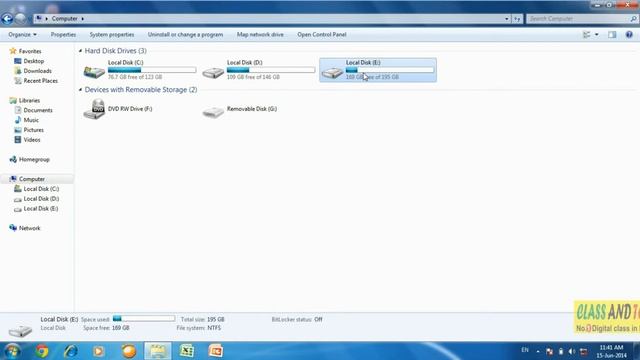Open PowerPoint from taskbar
The height and width of the screenshot is (360, 640).
(x=216, y=351)
